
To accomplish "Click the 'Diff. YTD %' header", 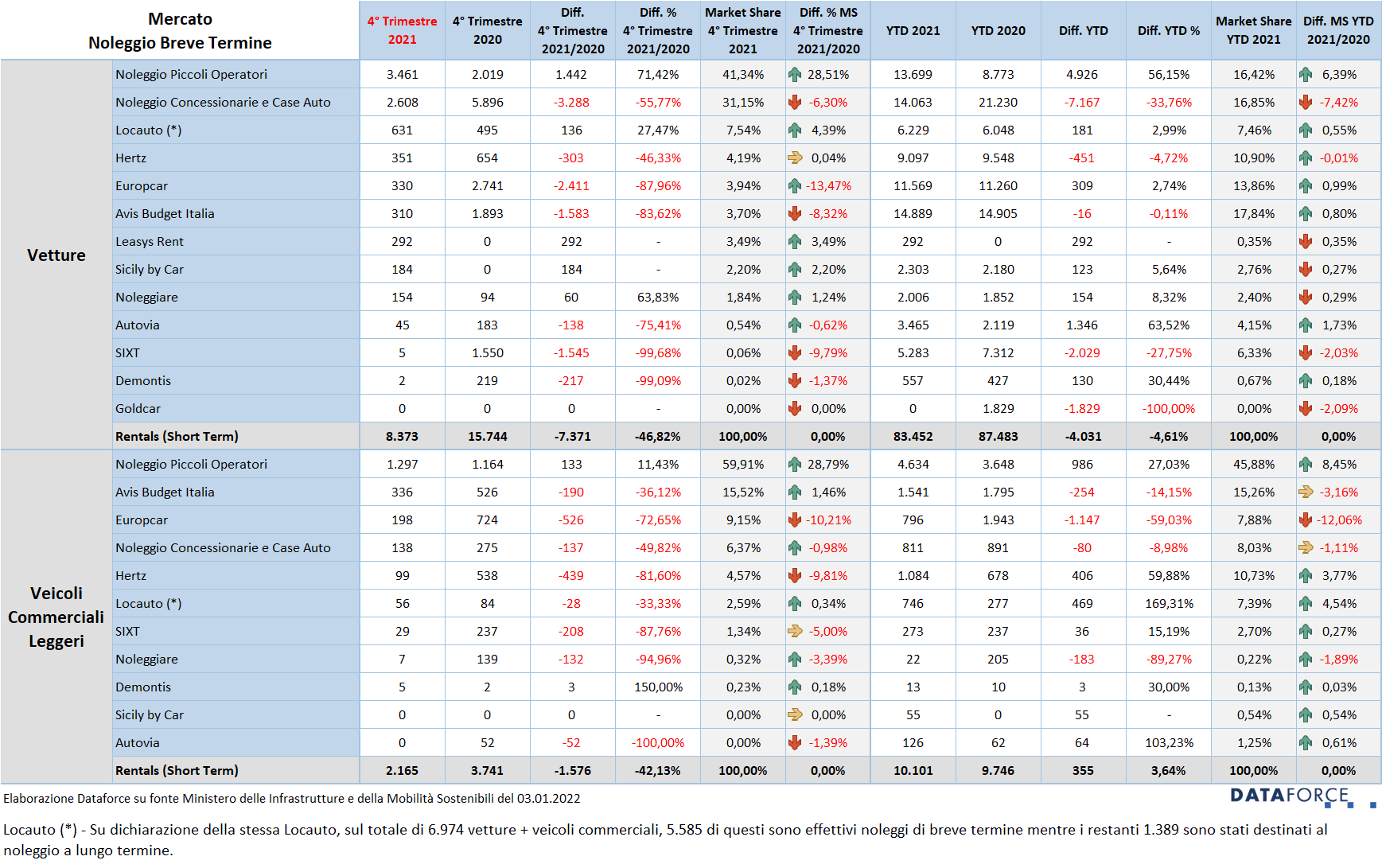I will point(1168,30).
